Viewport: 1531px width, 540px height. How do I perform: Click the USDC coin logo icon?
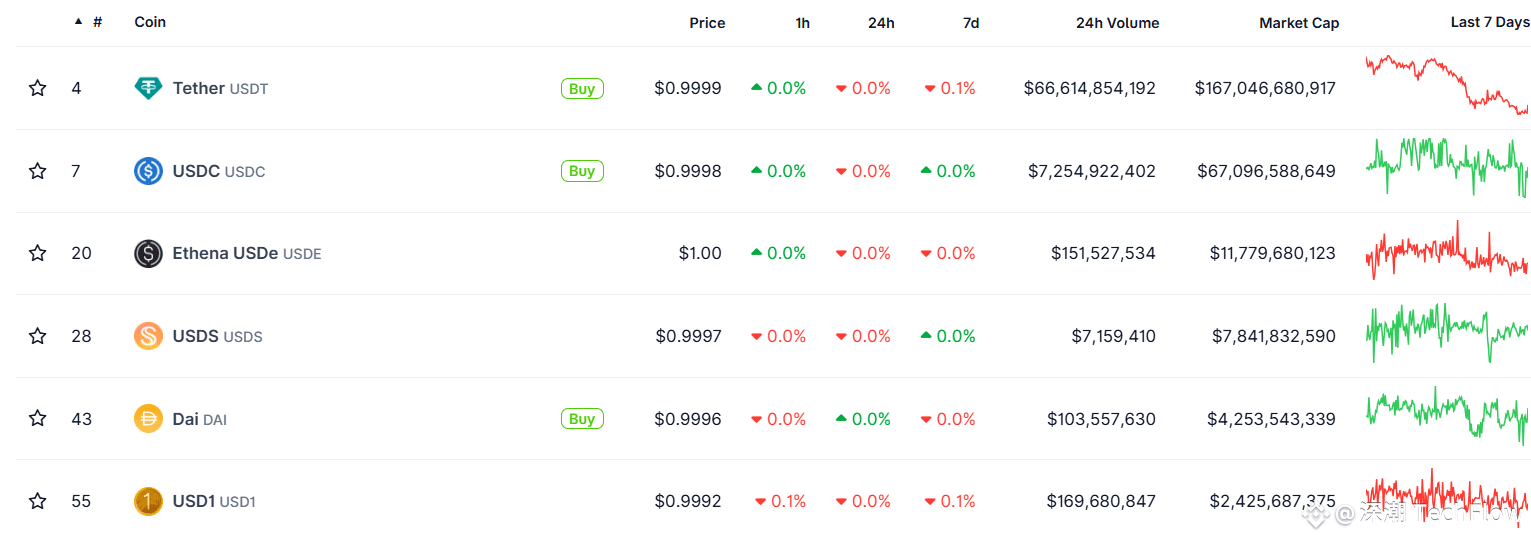pyautogui.click(x=148, y=171)
